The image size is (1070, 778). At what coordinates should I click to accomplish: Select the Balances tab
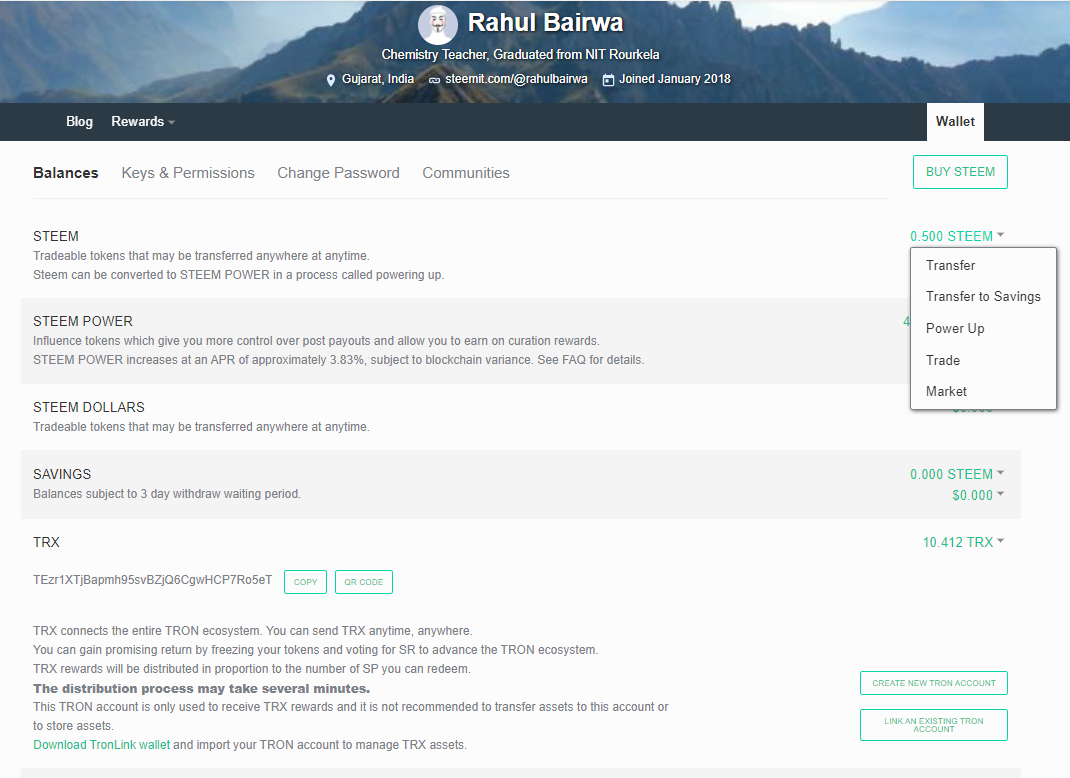point(66,173)
